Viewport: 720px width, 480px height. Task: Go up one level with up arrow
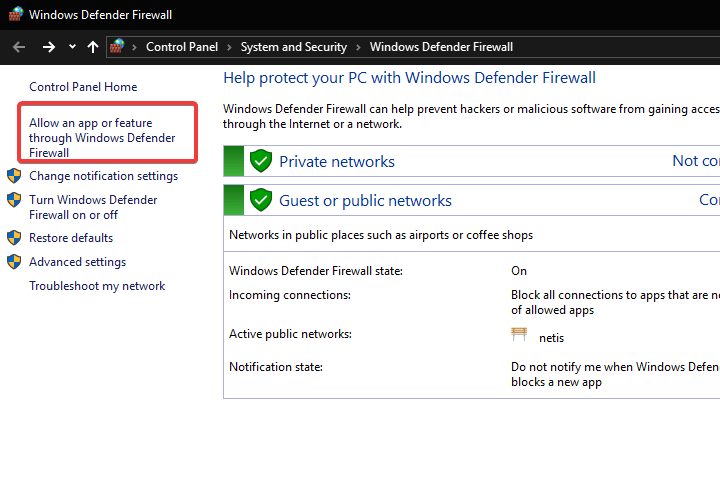pyautogui.click(x=93, y=47)
